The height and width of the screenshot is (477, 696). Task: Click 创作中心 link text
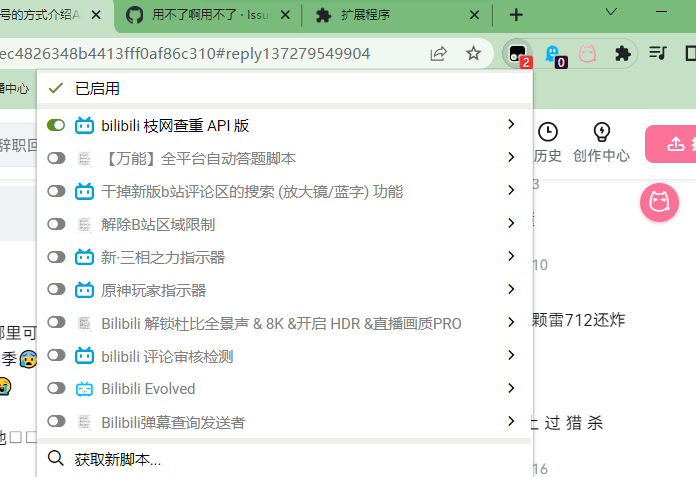601,155
